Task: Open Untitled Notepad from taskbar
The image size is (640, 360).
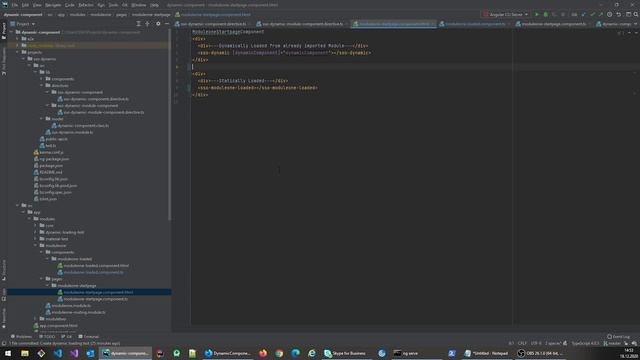Action: click(487, 353)
